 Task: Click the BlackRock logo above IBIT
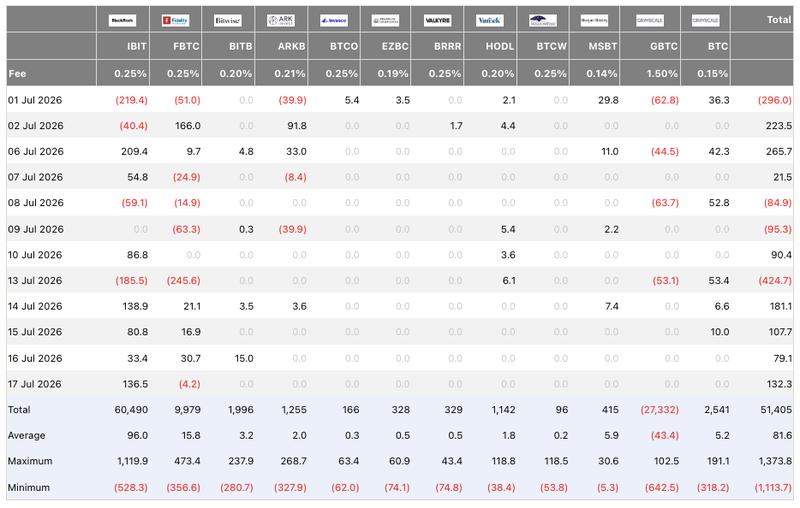tap(122, 20)
